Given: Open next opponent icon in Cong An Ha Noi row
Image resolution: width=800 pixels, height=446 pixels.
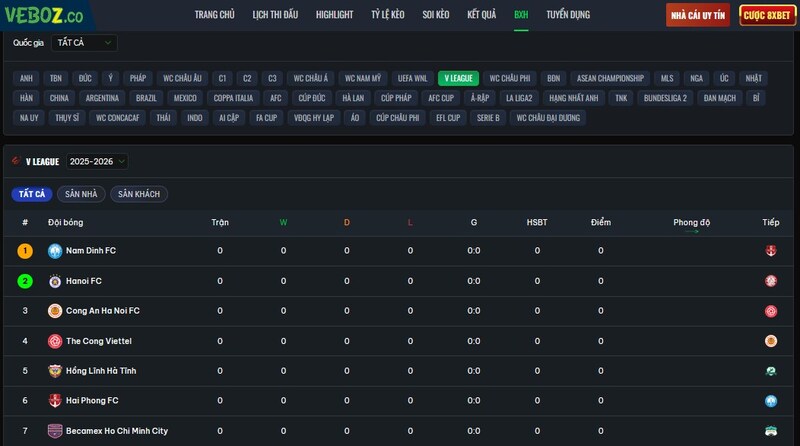Looking at the screenshot, I should pos(770,311).
